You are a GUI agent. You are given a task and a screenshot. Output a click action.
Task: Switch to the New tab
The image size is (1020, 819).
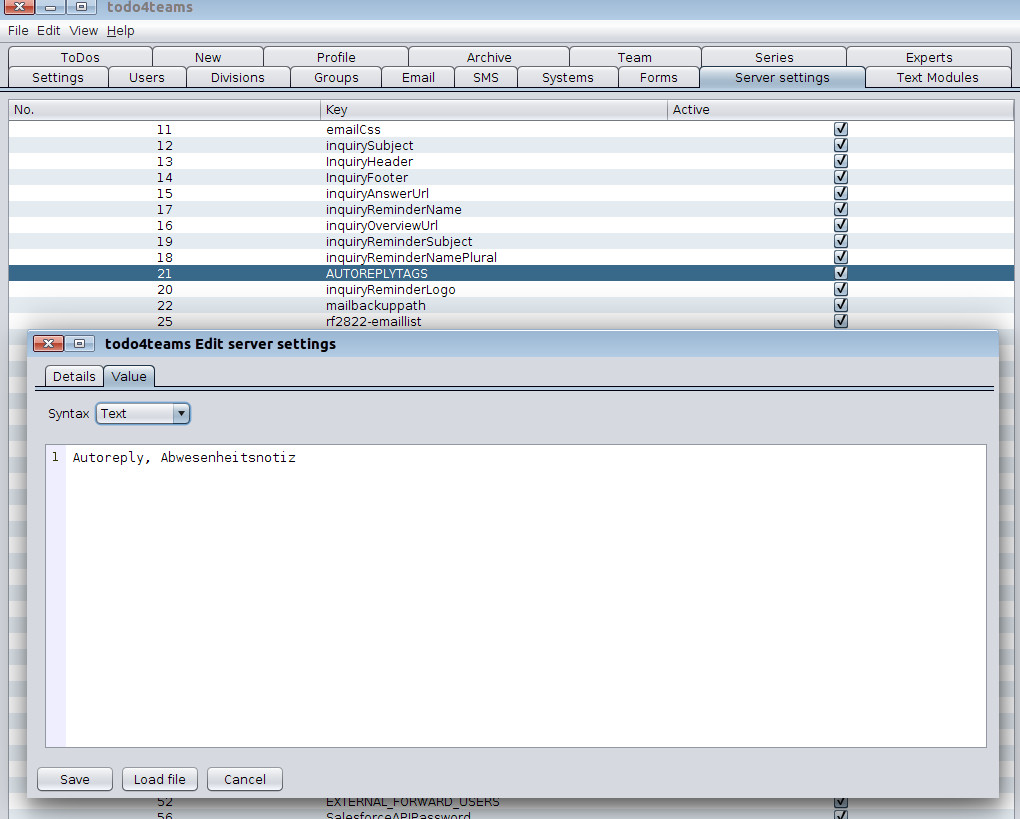point(208,57)
